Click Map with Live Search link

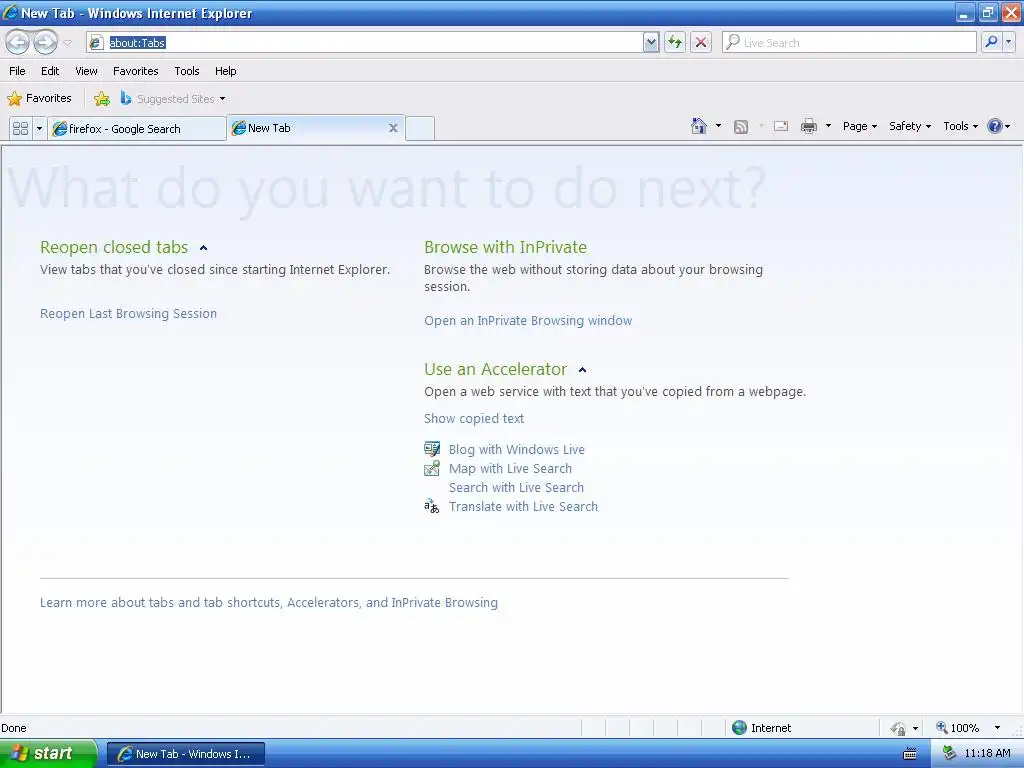(x=510, y=468)
